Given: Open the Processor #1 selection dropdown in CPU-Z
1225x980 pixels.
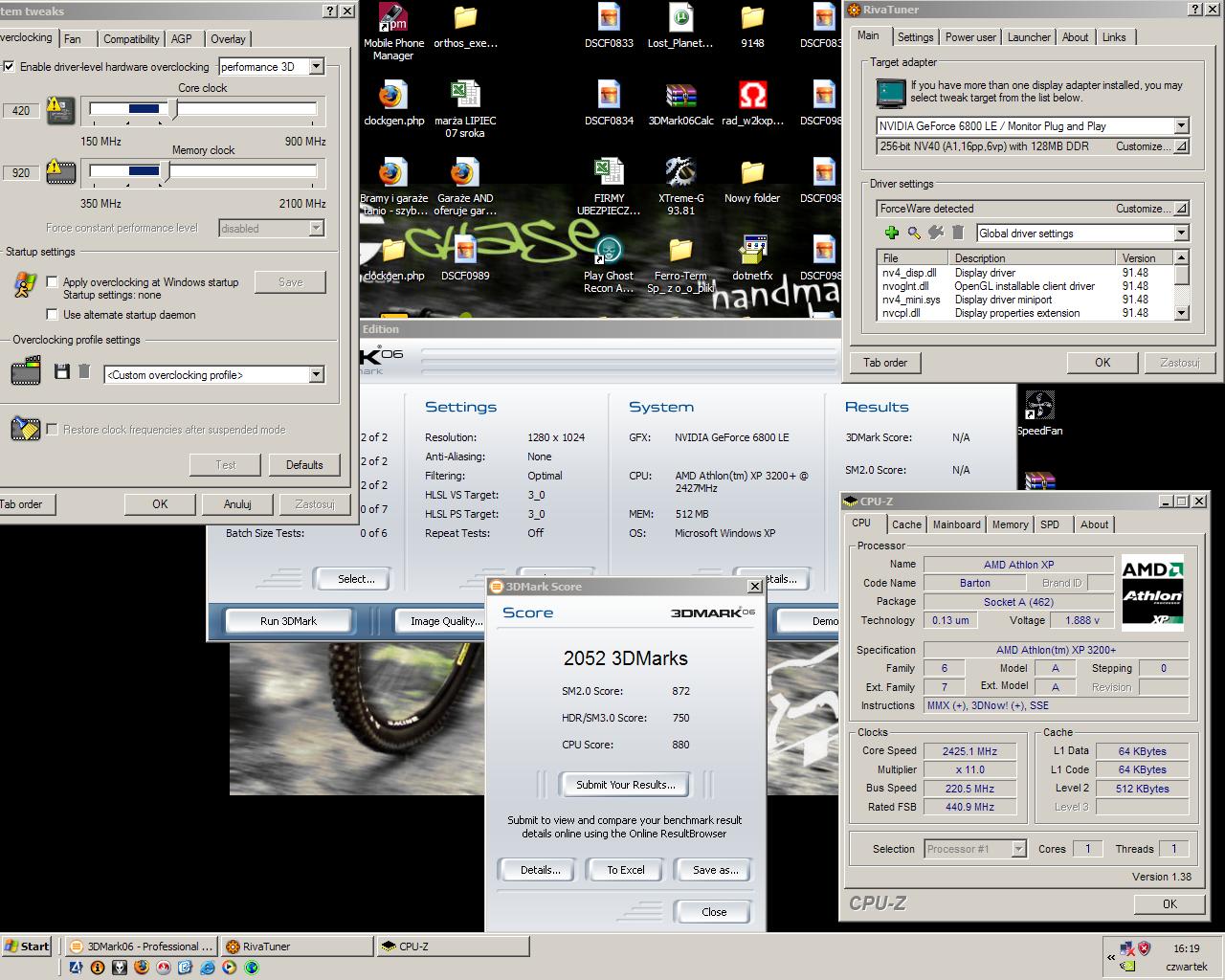Looking at the screenshot, I should (x=1018, y=849).
